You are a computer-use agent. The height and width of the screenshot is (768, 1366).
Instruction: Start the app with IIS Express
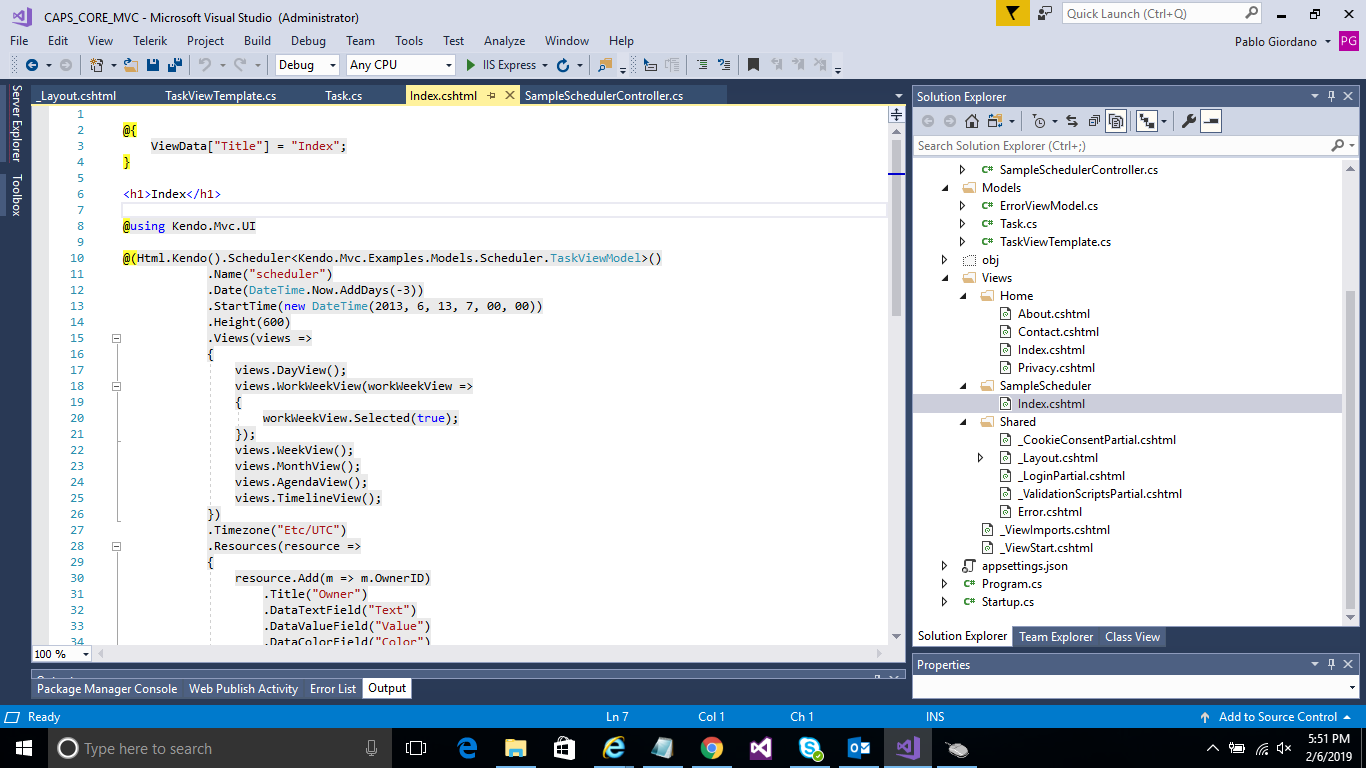(502, 65)
